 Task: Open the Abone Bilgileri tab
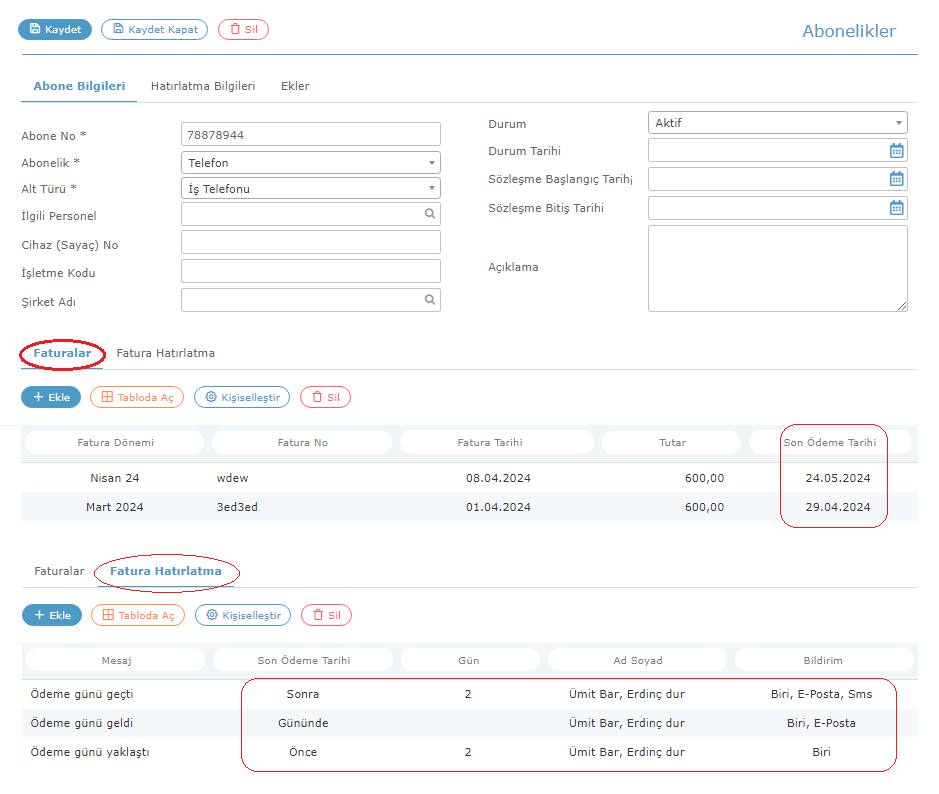tap(79, 86)
